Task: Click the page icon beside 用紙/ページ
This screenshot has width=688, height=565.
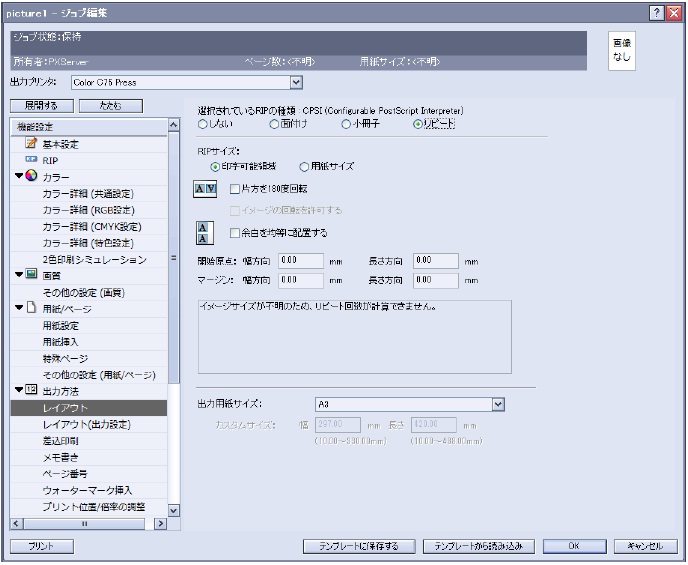Action: click(x=32, y=307)
